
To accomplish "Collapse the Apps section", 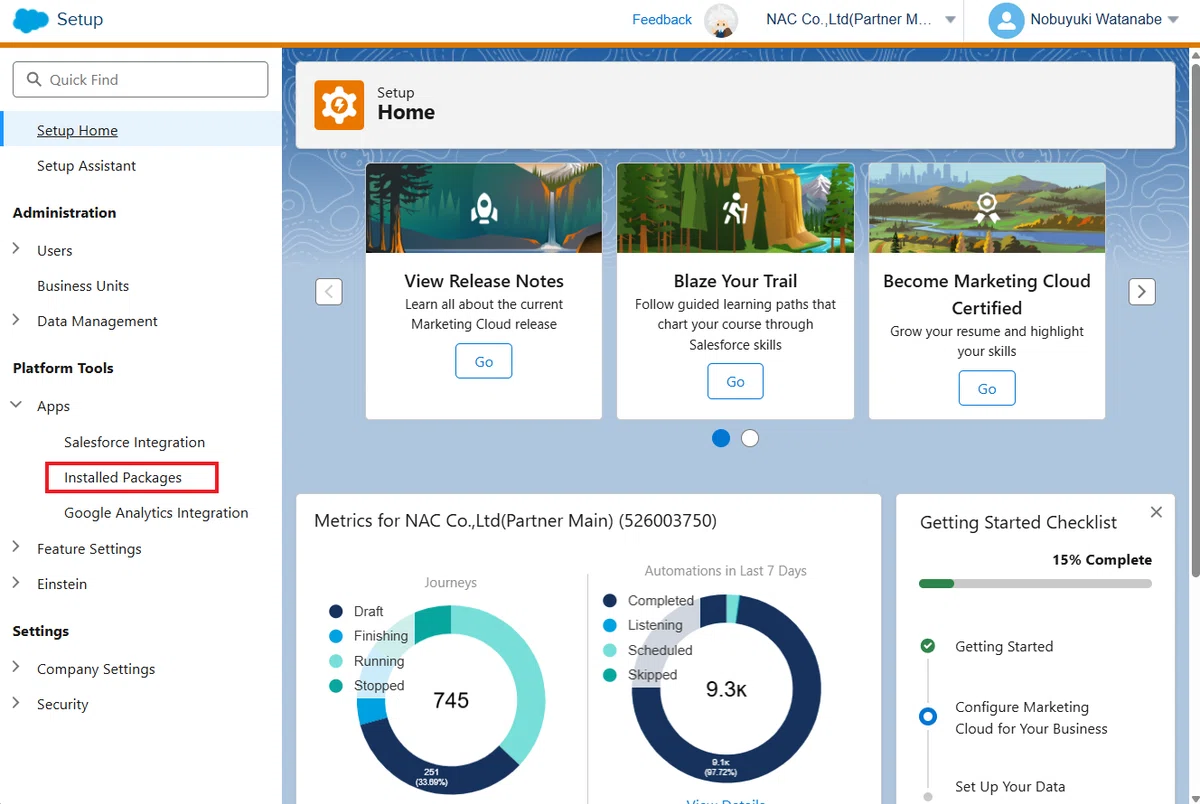I will (x=16, y=405).
